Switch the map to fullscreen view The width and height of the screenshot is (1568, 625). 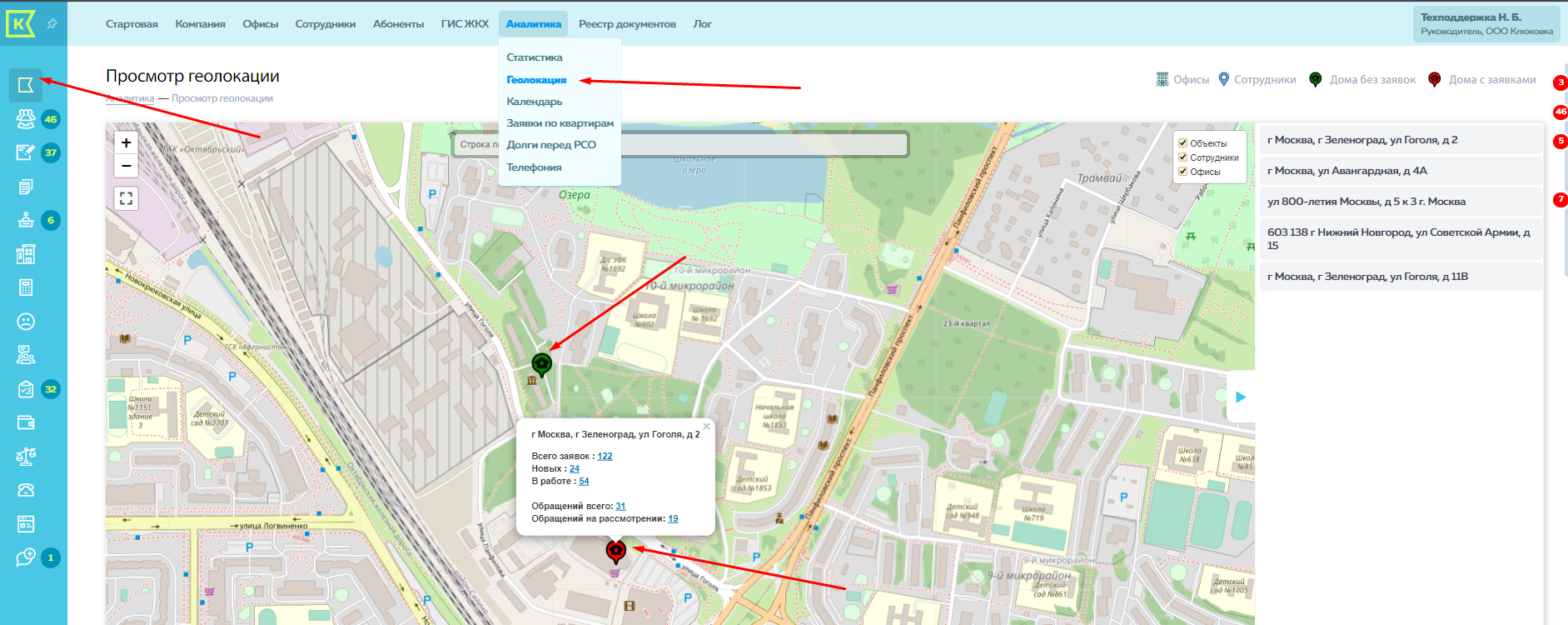tap(126, 198)
